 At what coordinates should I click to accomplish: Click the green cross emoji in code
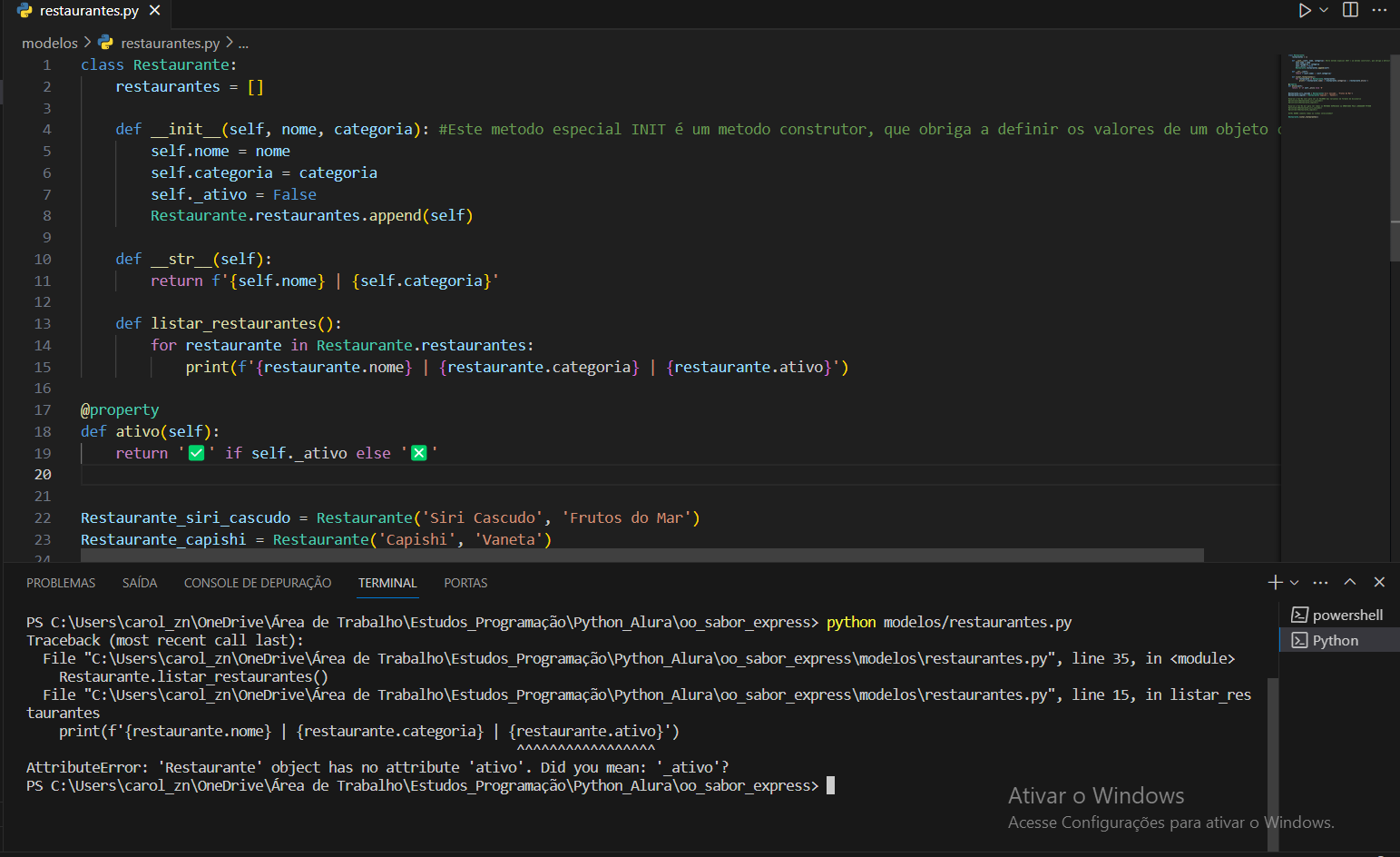coord(418,453)
